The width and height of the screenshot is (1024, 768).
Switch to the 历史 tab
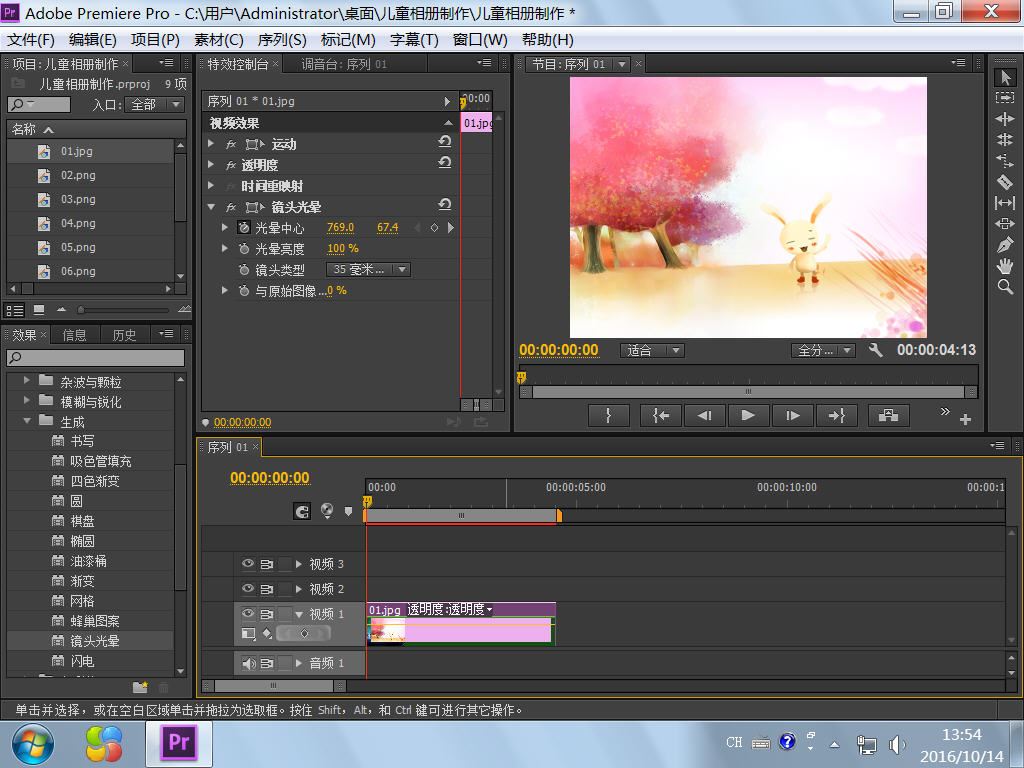[x=124, y=335]
